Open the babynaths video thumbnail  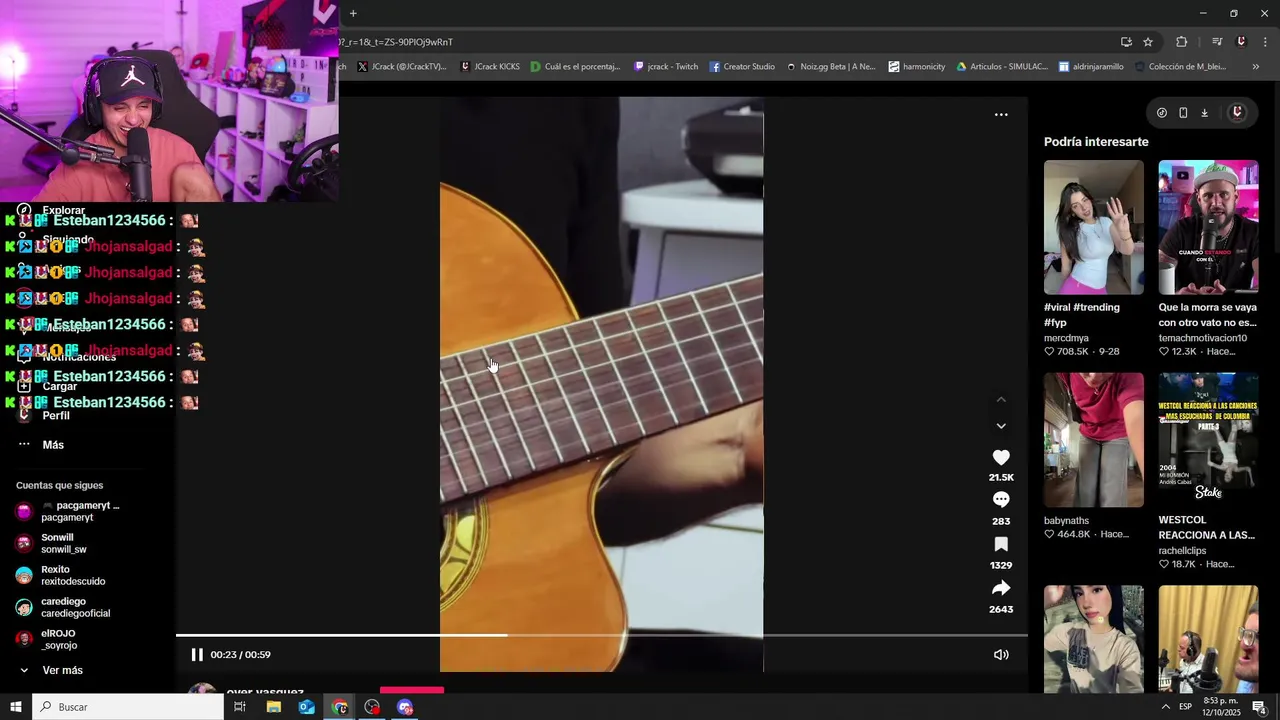[x=1094, y=440]
